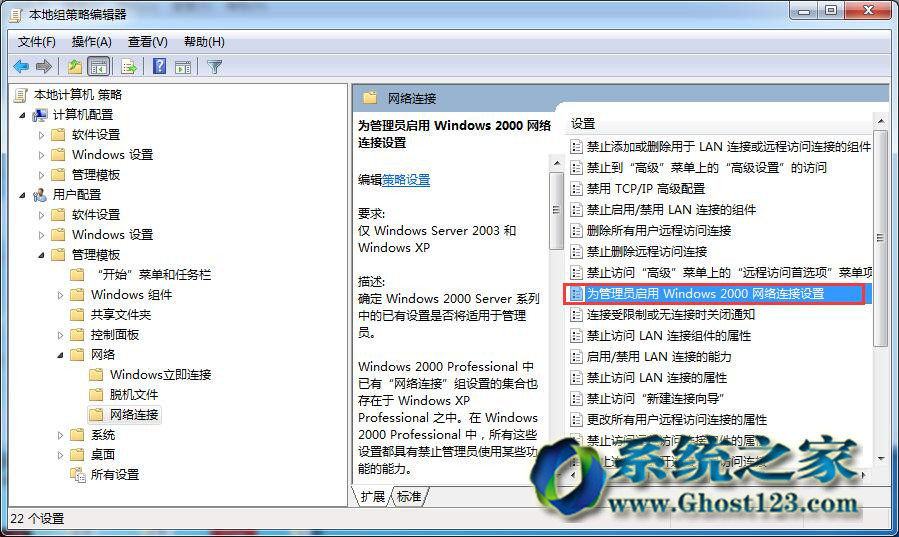
Task: Click settings list scrollbar down arrow
Action: point(881,458)
